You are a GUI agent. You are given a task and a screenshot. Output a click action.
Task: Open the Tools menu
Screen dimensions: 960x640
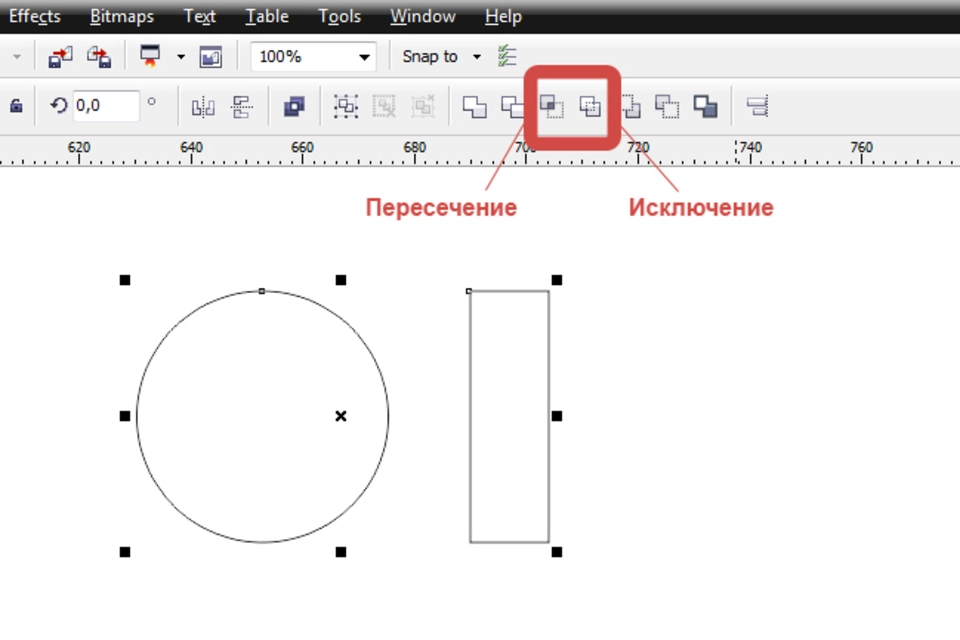339,16
